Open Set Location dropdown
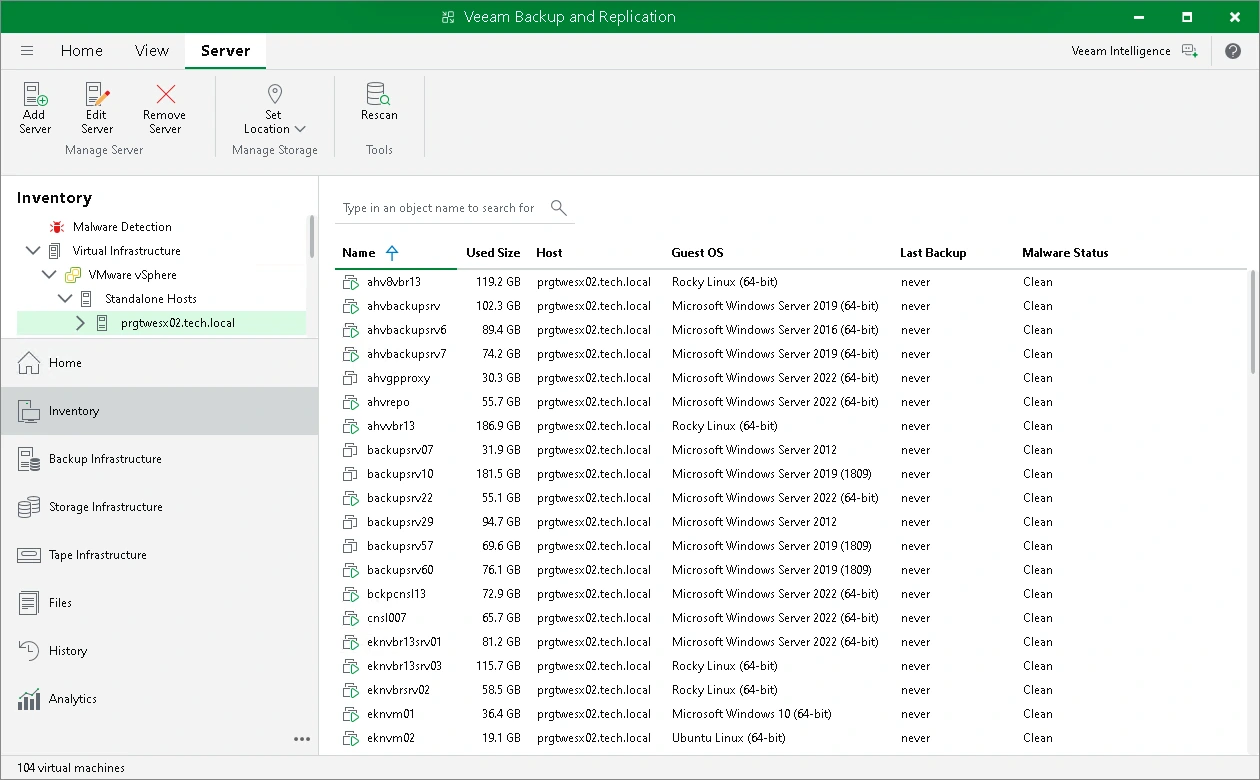Screen dimensions: 1260x780 tap(274, 109)
